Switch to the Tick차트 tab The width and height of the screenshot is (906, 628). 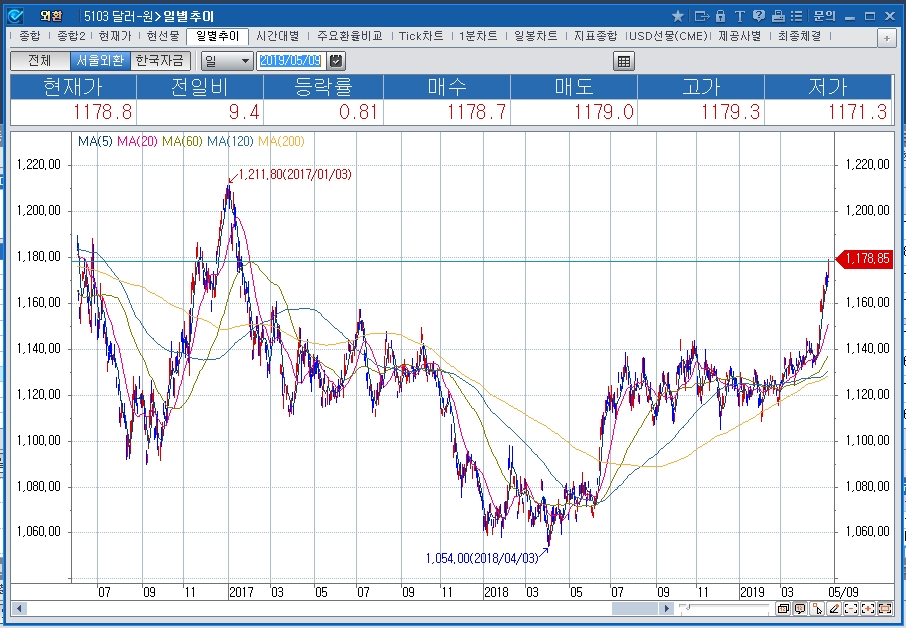(421, 35)
